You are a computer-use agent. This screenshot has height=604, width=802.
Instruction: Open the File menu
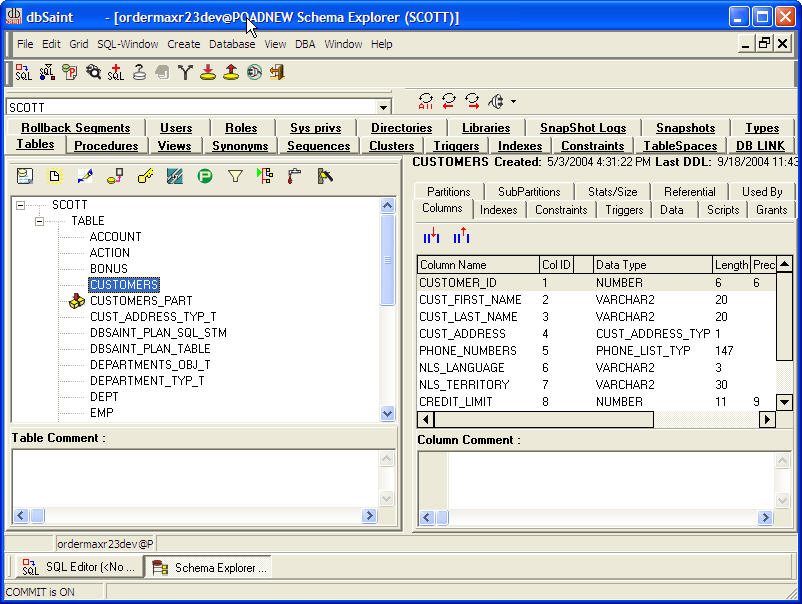coord(25,44)
